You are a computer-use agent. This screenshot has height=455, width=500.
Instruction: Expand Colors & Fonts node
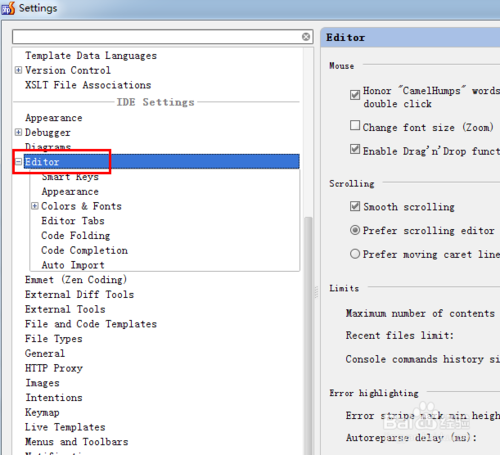[35, 206]
